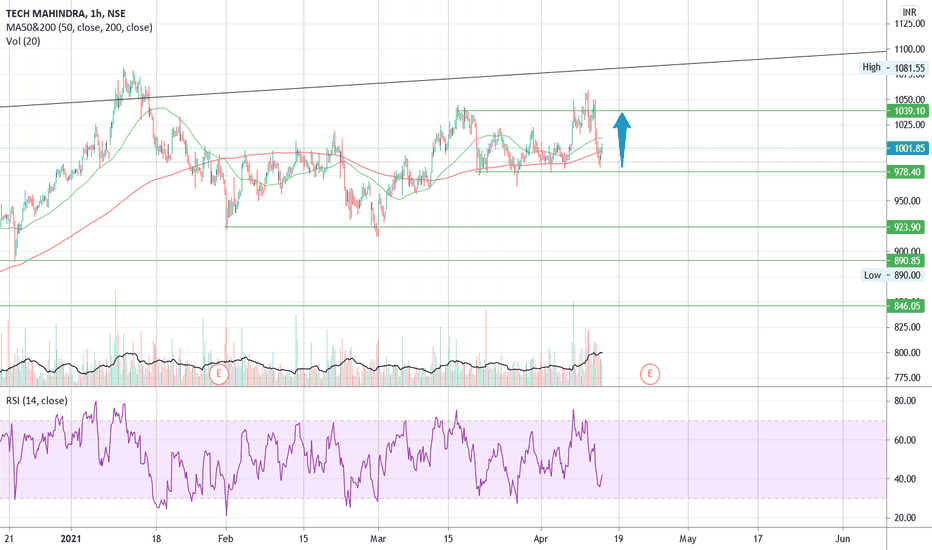
Task: Select the Vol (20) indicator legend
Action: 23,41
